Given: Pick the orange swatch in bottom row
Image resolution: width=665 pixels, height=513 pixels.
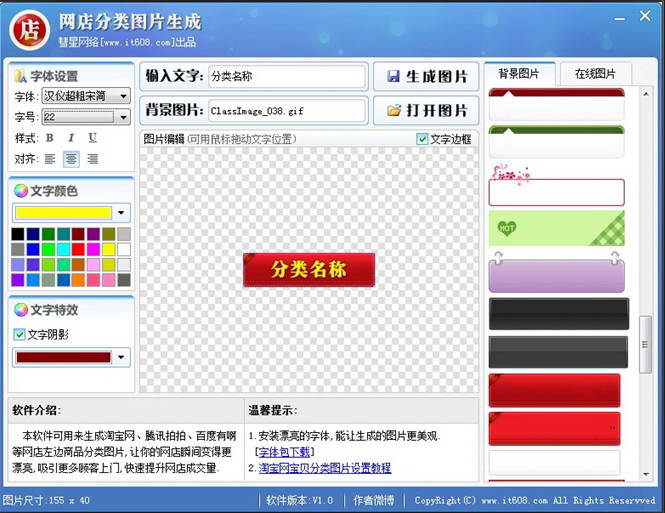Looking at the screenshot, I should (x=78, y=280).
